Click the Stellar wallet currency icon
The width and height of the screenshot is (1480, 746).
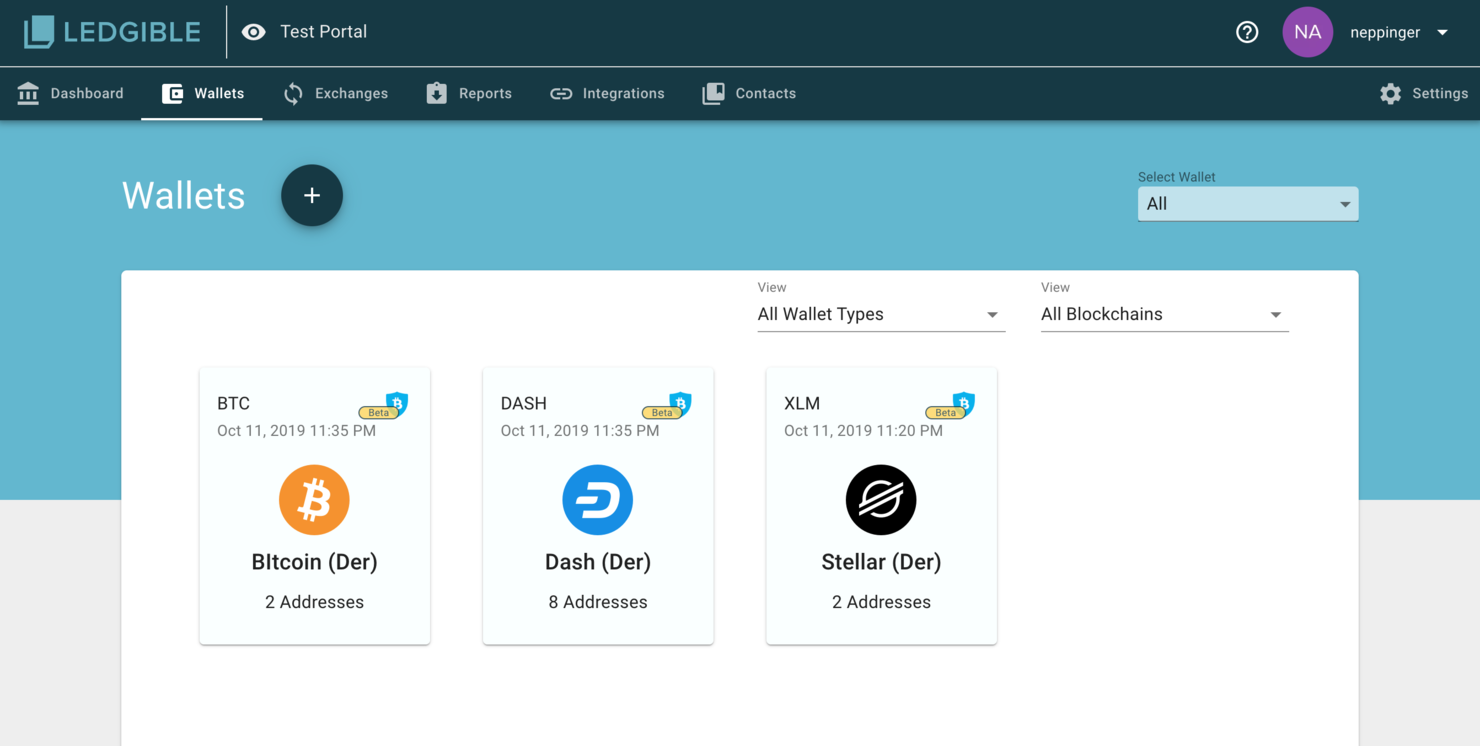(x=880, y=499)
